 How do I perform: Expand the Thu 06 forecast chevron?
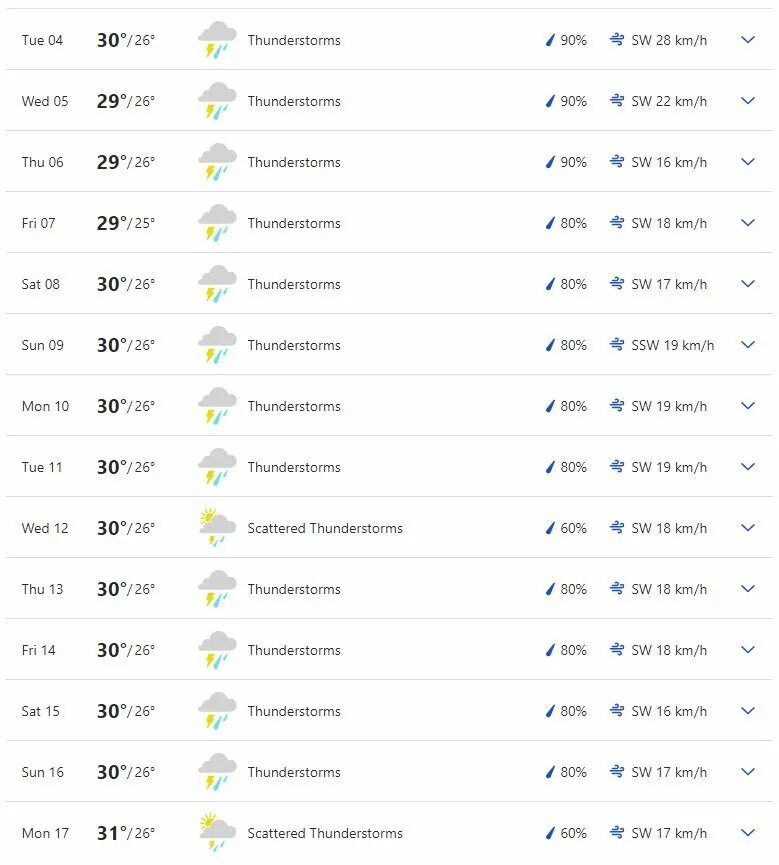click(748, 162)
